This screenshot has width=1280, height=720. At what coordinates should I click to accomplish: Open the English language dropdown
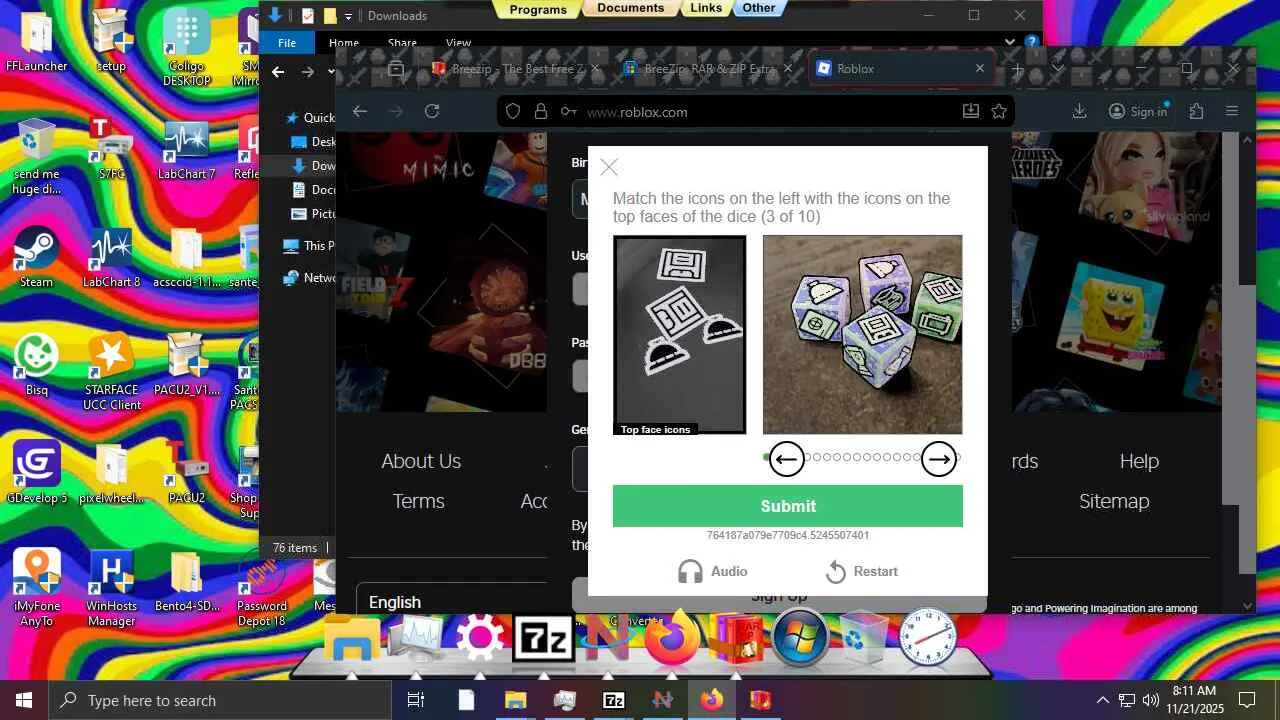[x=451, y=602]
